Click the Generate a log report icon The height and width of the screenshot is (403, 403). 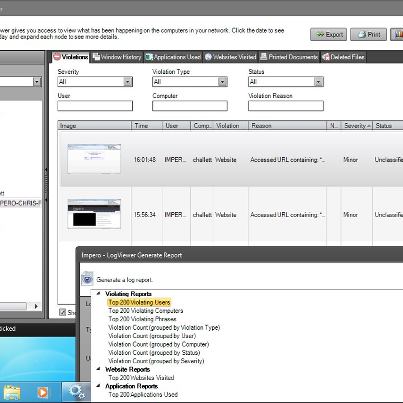87,278
